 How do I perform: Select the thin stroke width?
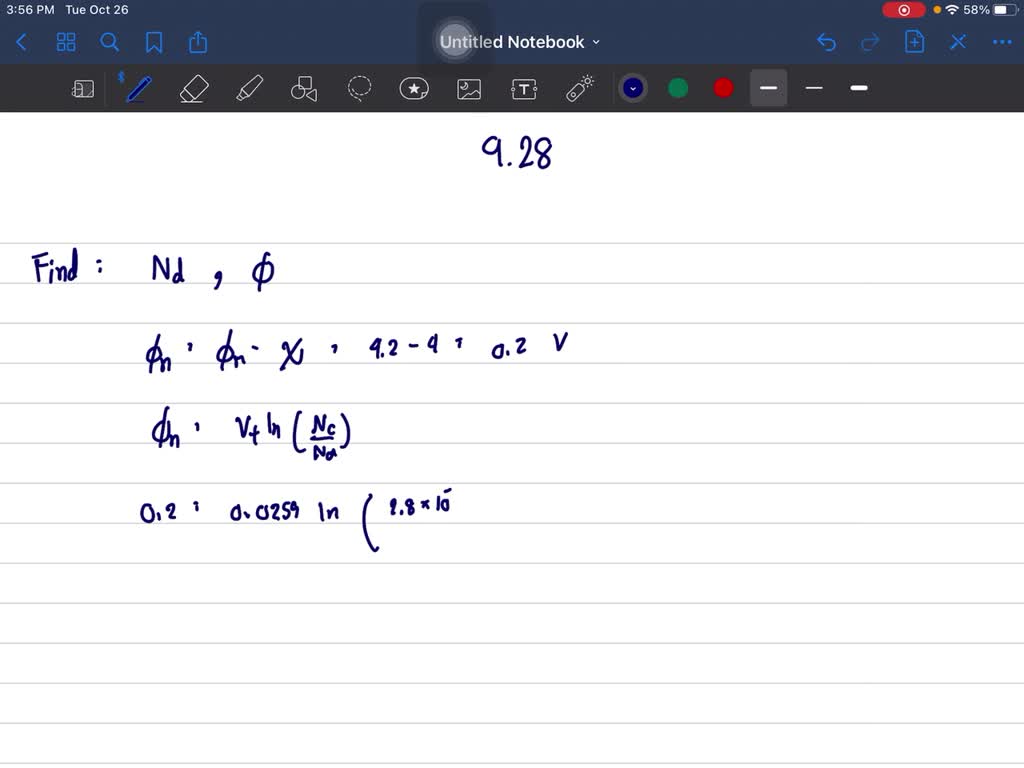(813, 88)
